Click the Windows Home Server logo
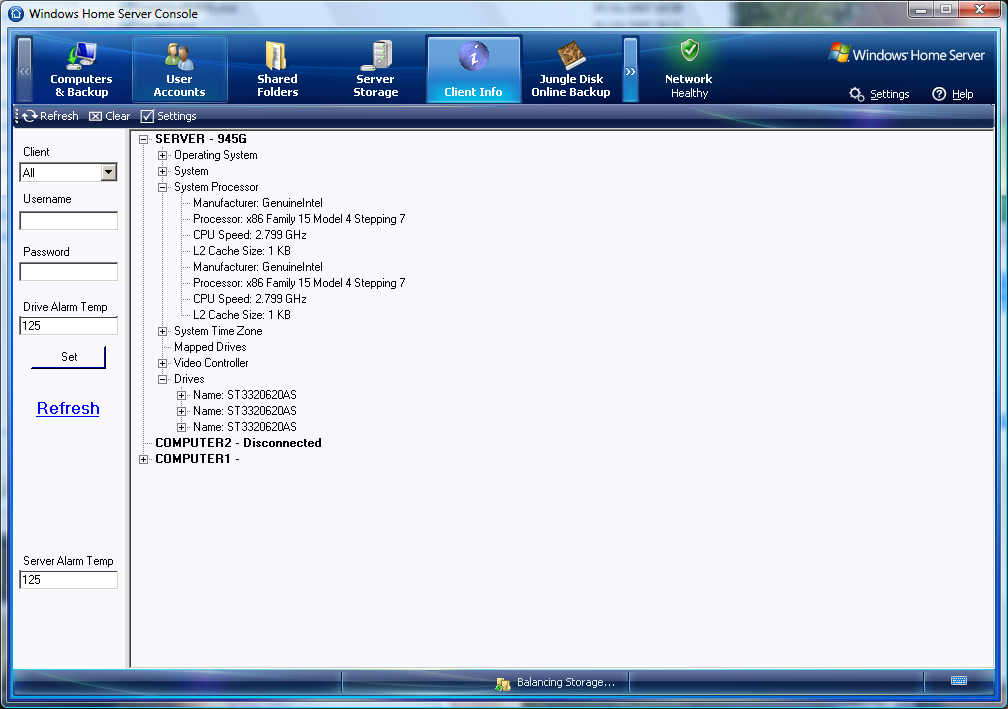The width and height of the screenshot is (1008, 709). (907, 55)
